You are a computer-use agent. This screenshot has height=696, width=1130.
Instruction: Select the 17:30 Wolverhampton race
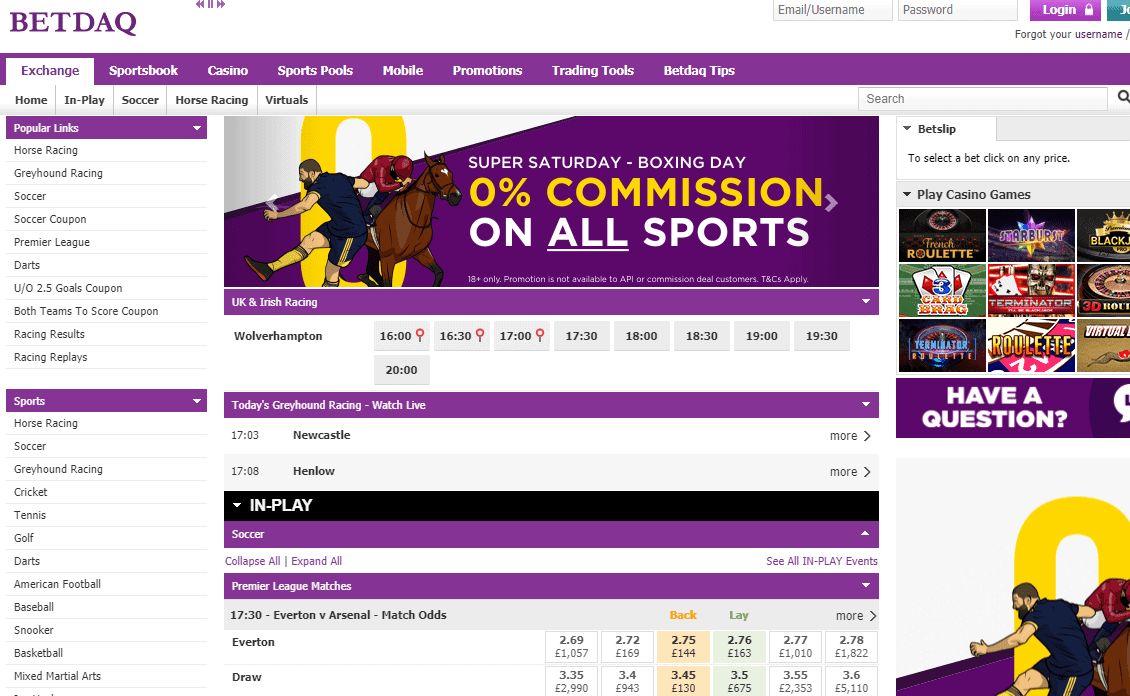[582, 336]
